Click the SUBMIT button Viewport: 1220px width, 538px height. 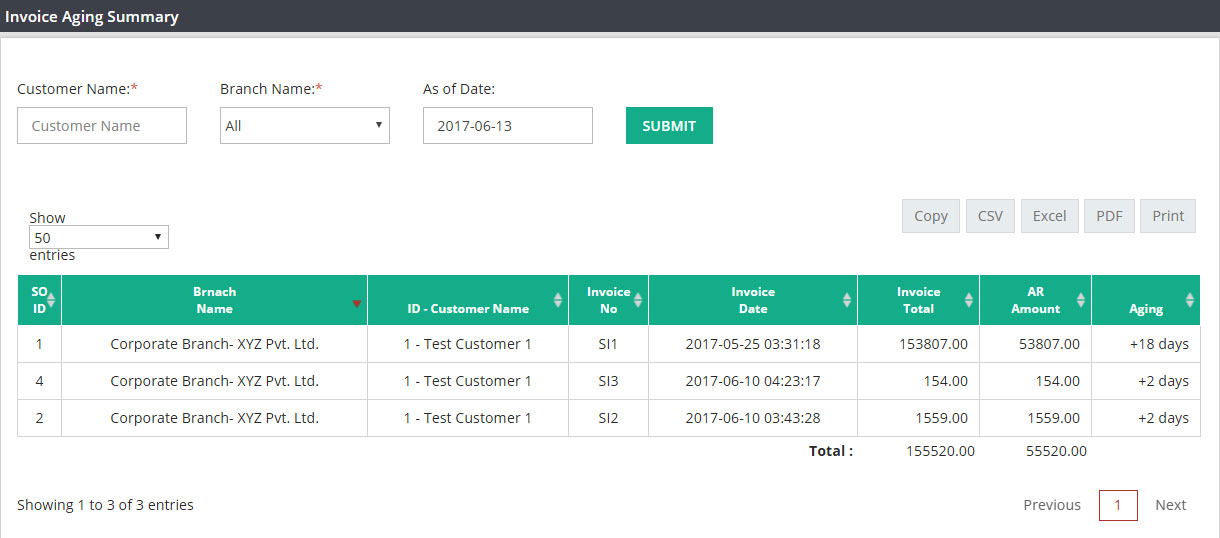coord(669,126)
